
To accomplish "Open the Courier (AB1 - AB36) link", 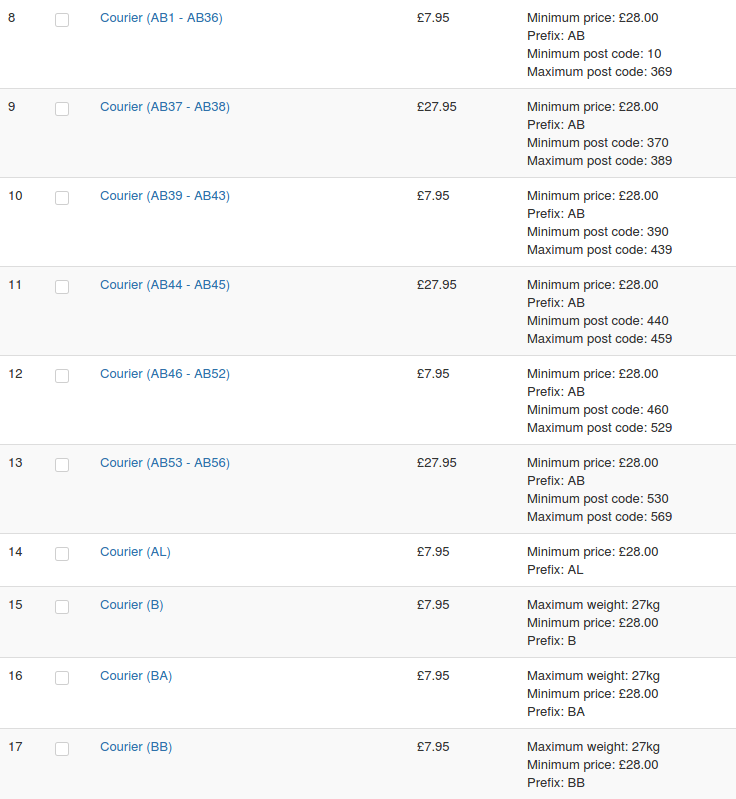I will [161, 18].
